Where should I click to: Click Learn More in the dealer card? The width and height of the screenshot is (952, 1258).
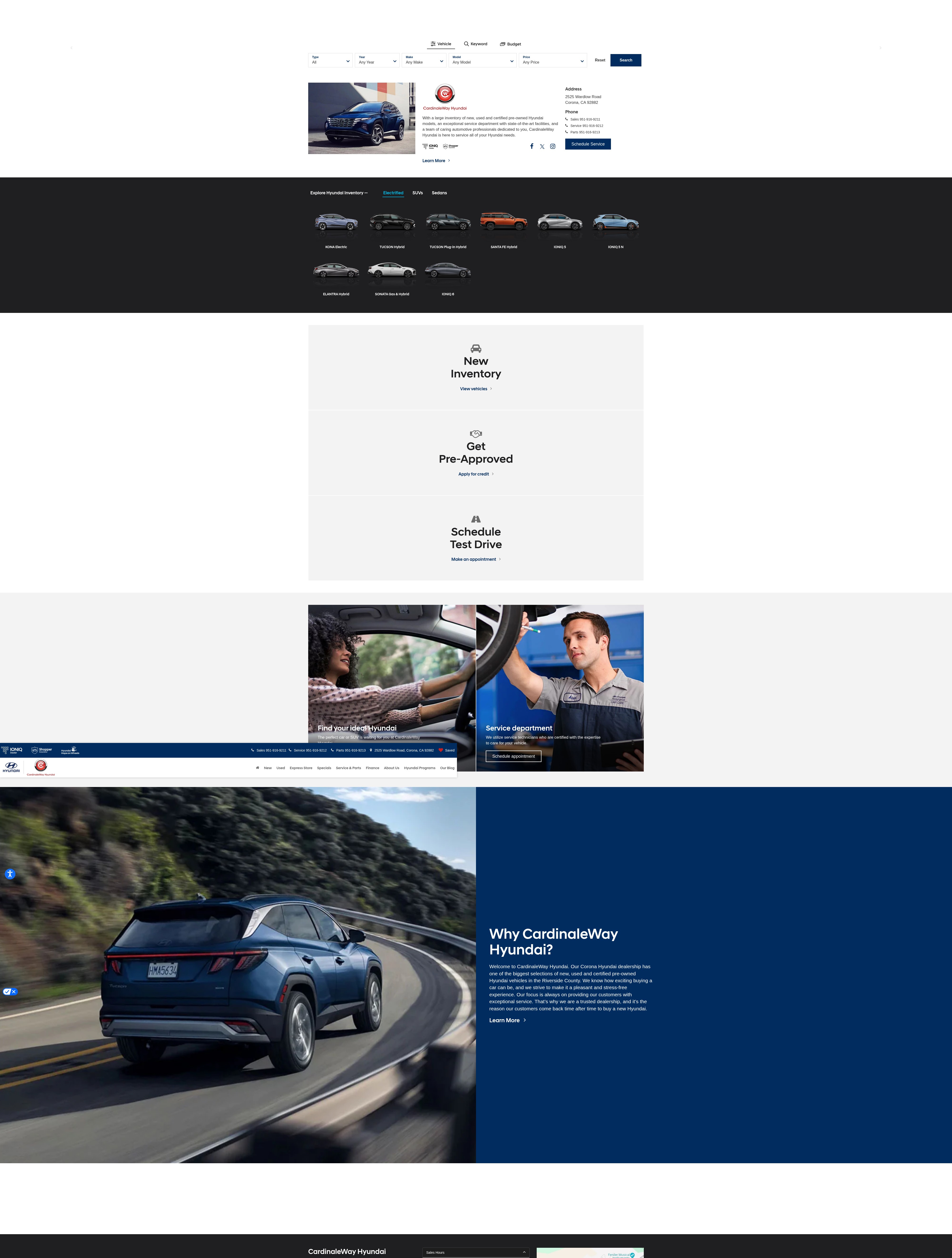click(436, 161)
